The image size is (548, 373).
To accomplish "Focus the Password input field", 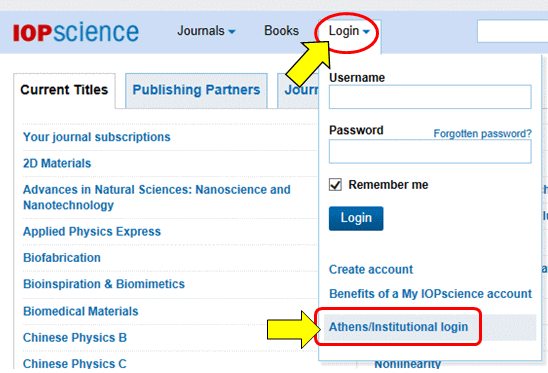I will click(x=430, y=151).
